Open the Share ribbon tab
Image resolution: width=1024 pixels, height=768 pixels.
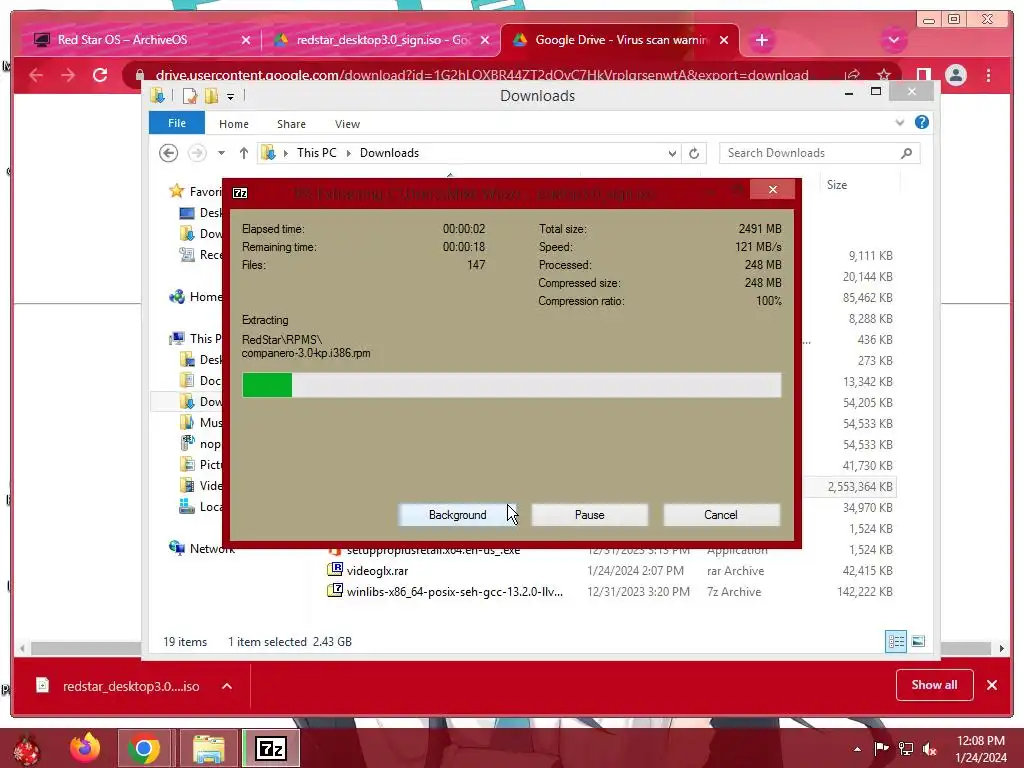291,123
